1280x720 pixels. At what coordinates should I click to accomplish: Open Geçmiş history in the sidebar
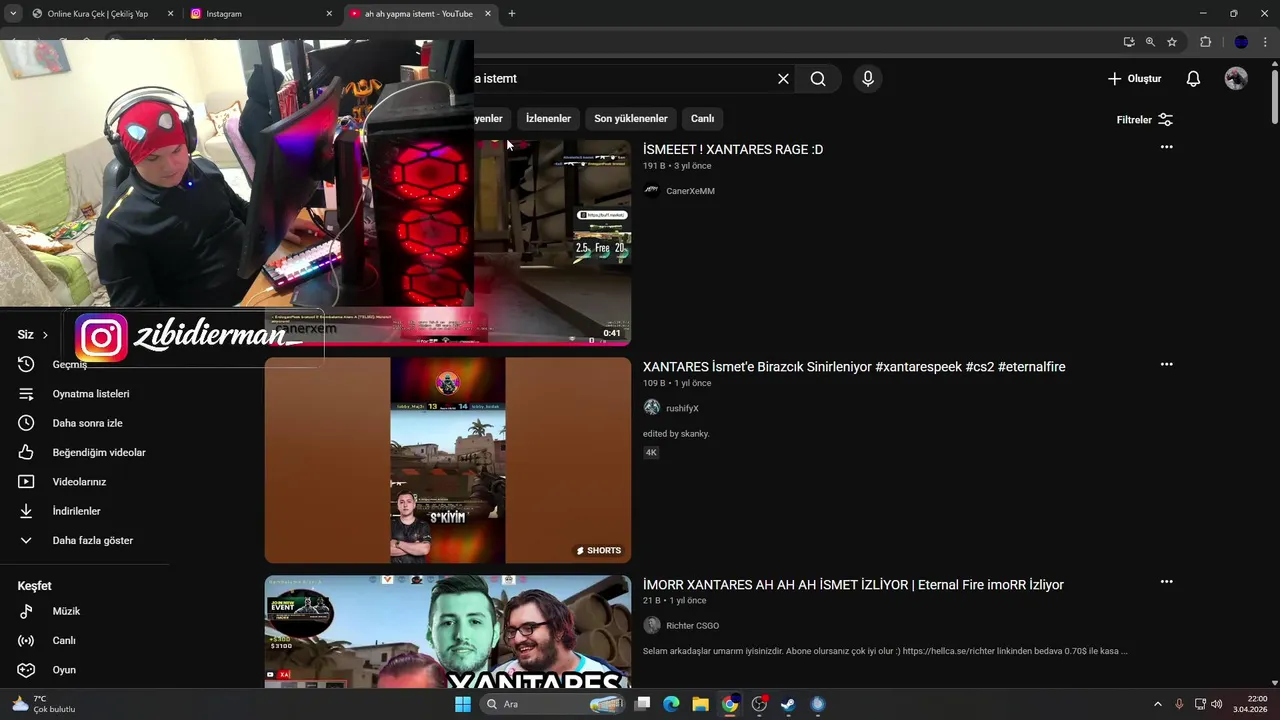click(x=70, y=365)
